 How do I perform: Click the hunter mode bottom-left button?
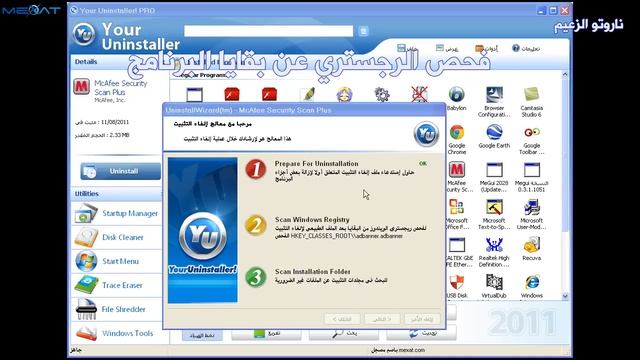(x=202, y=335)
